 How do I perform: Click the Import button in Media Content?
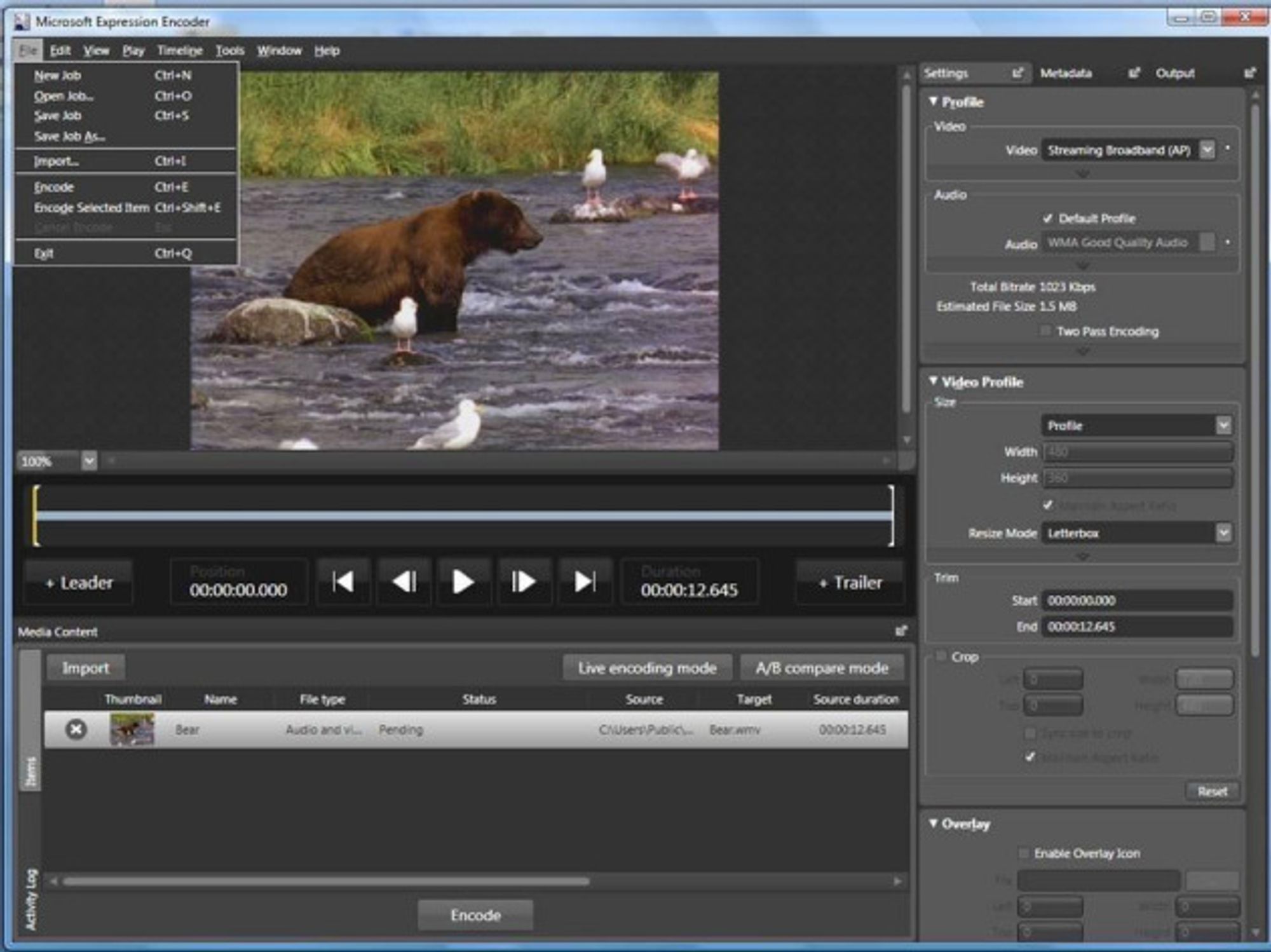tap(85, 668)
